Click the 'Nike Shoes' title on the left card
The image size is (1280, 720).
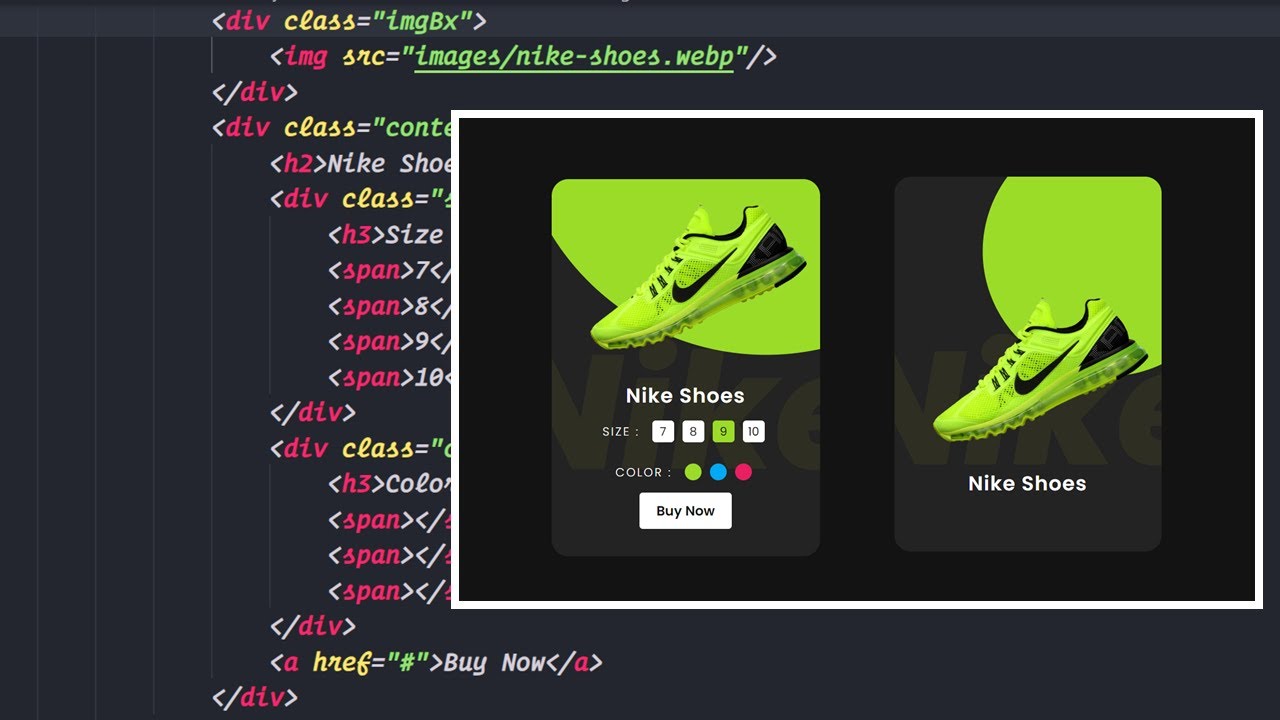click(x=685, y=396)
